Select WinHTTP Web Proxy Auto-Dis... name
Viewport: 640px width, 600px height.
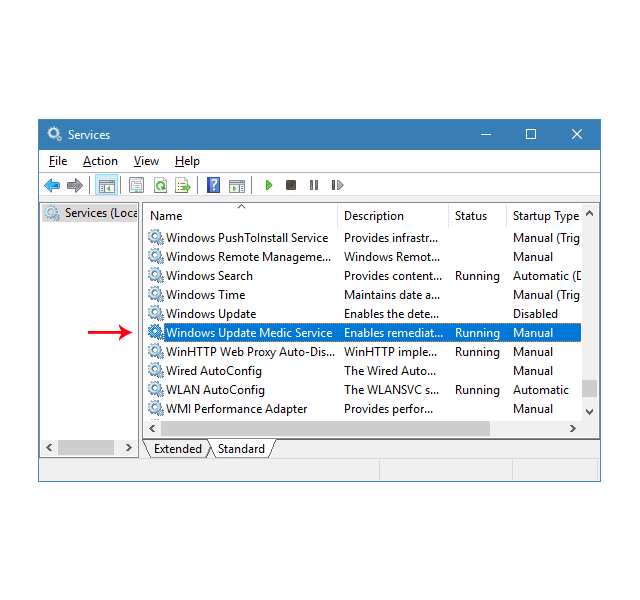click(x=250, y=352)
